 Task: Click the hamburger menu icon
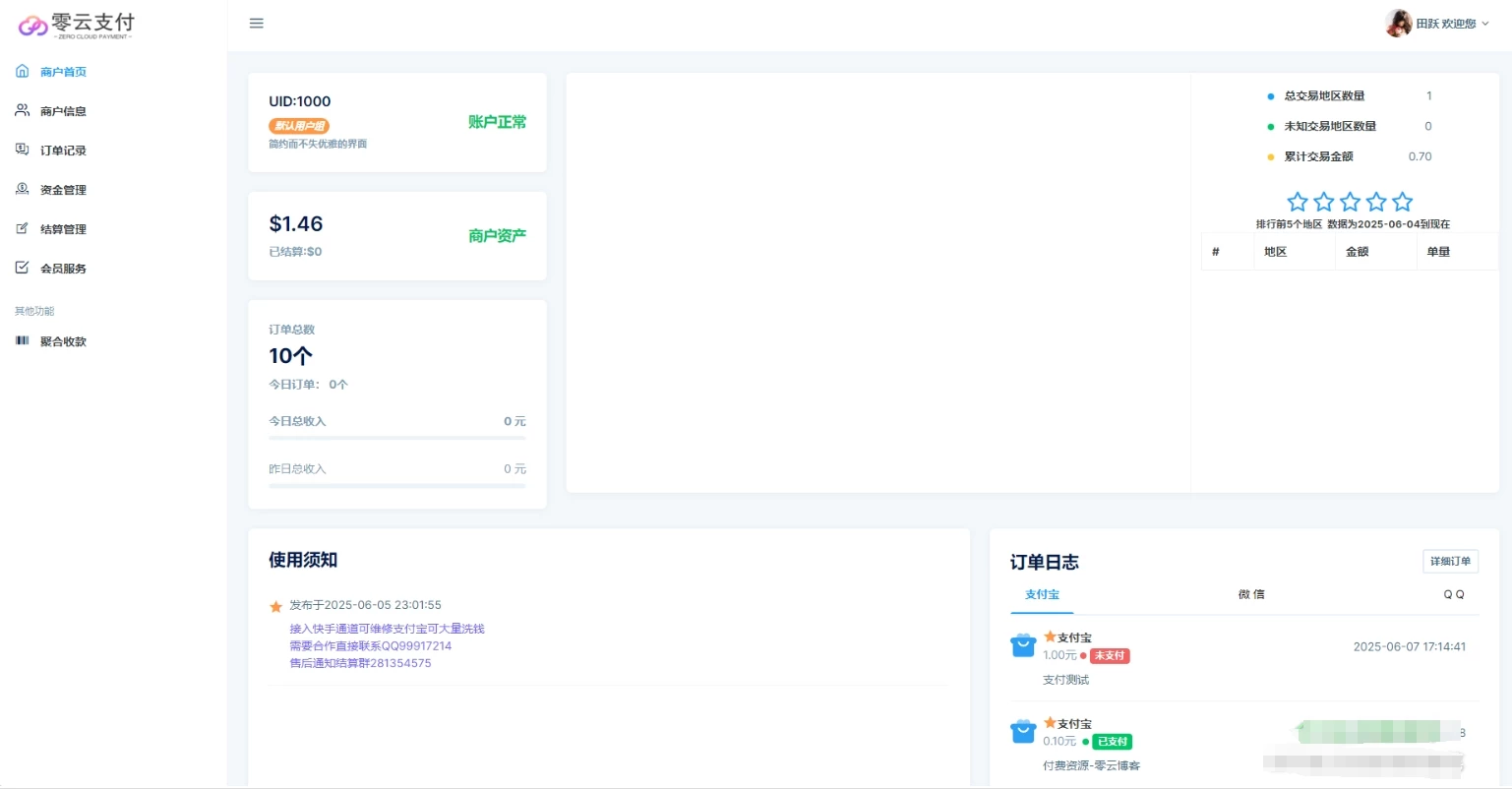click(x=257, y=24)
